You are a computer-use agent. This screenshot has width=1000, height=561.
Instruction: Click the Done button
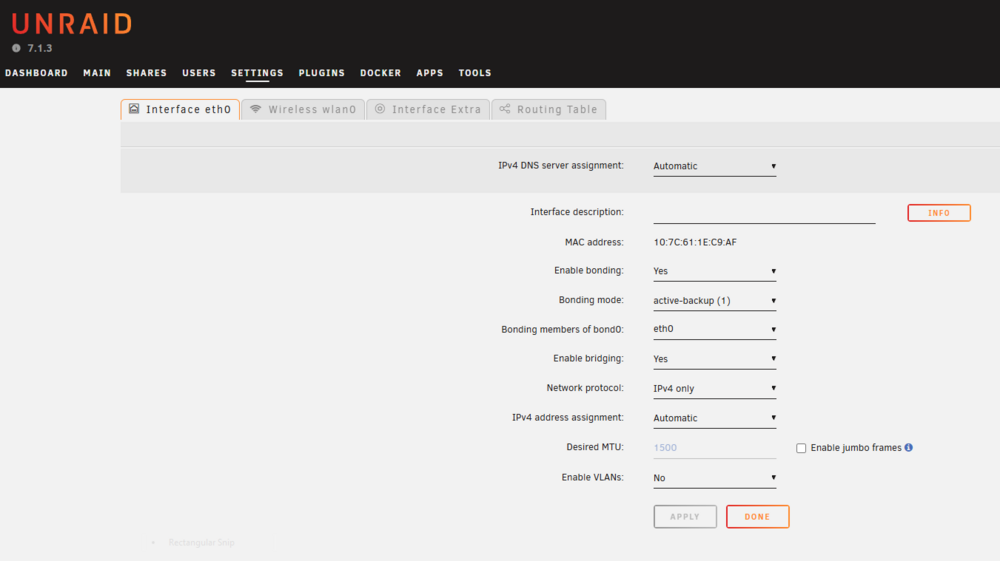[x=758, y=516]
